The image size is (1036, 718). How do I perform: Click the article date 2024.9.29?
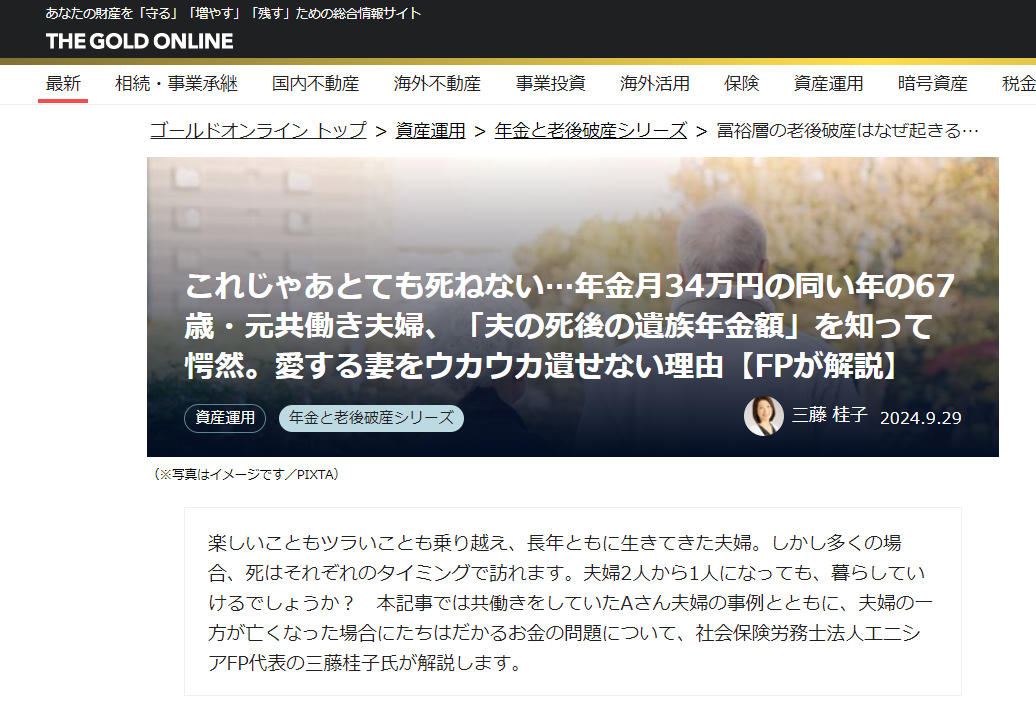tap(920, 418)
